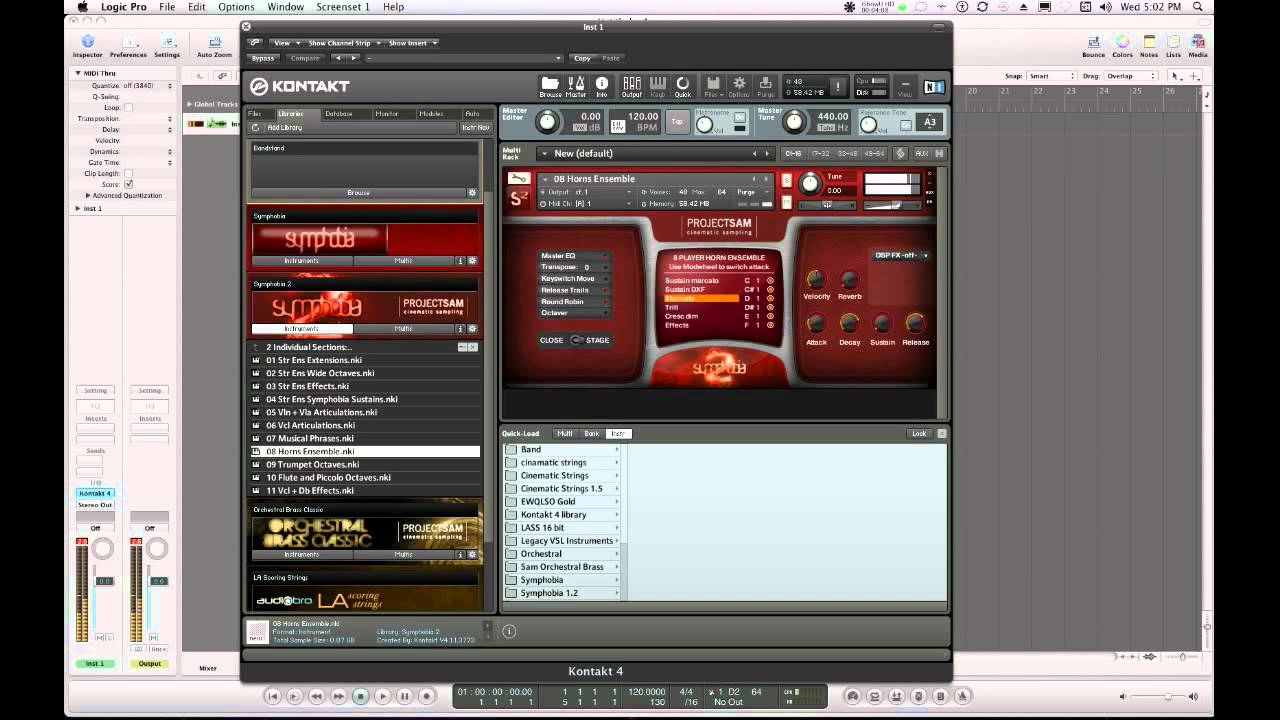Toggle Bypass button in plugin header

(263, 58)
